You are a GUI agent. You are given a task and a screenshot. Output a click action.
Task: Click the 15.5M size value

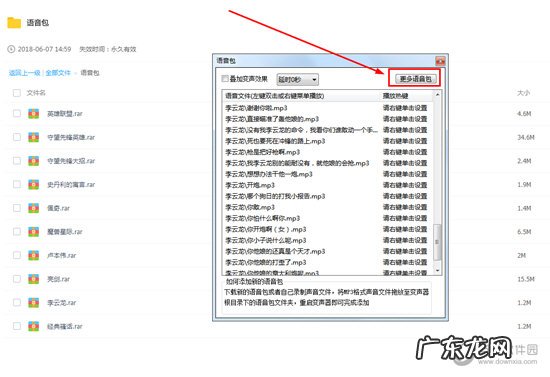[x=526, y=279]
